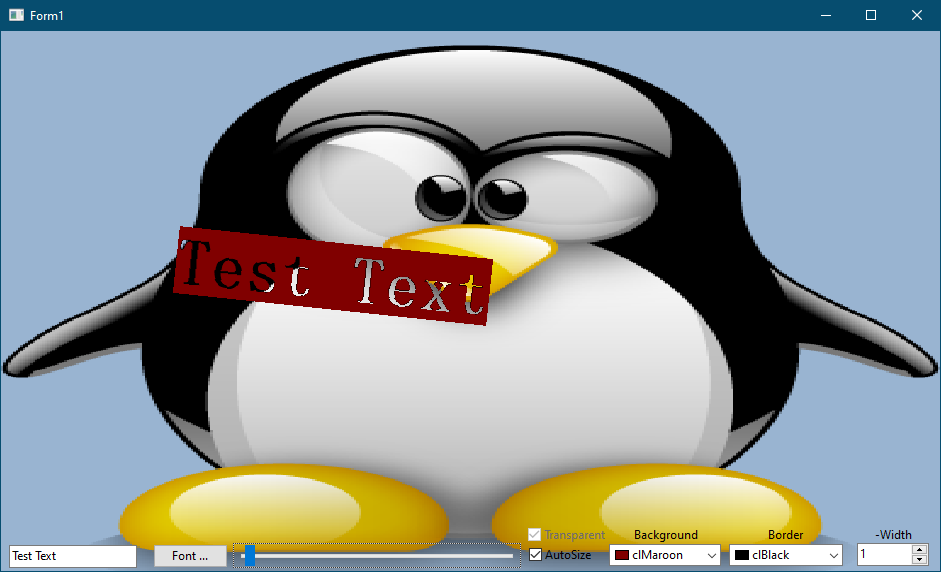This screenshot has height=572, width=941.
Task: Increase Width with the up spinner arrow
Action: 919,550
